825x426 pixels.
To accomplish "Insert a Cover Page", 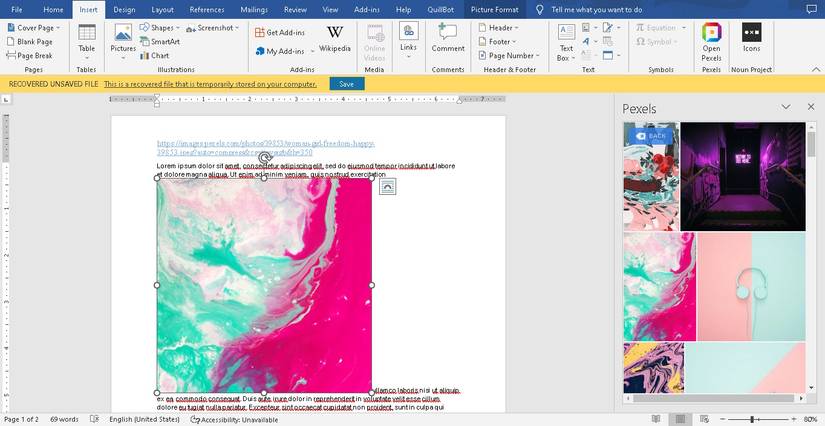I will pyautogui.click(x=34, y=28).
